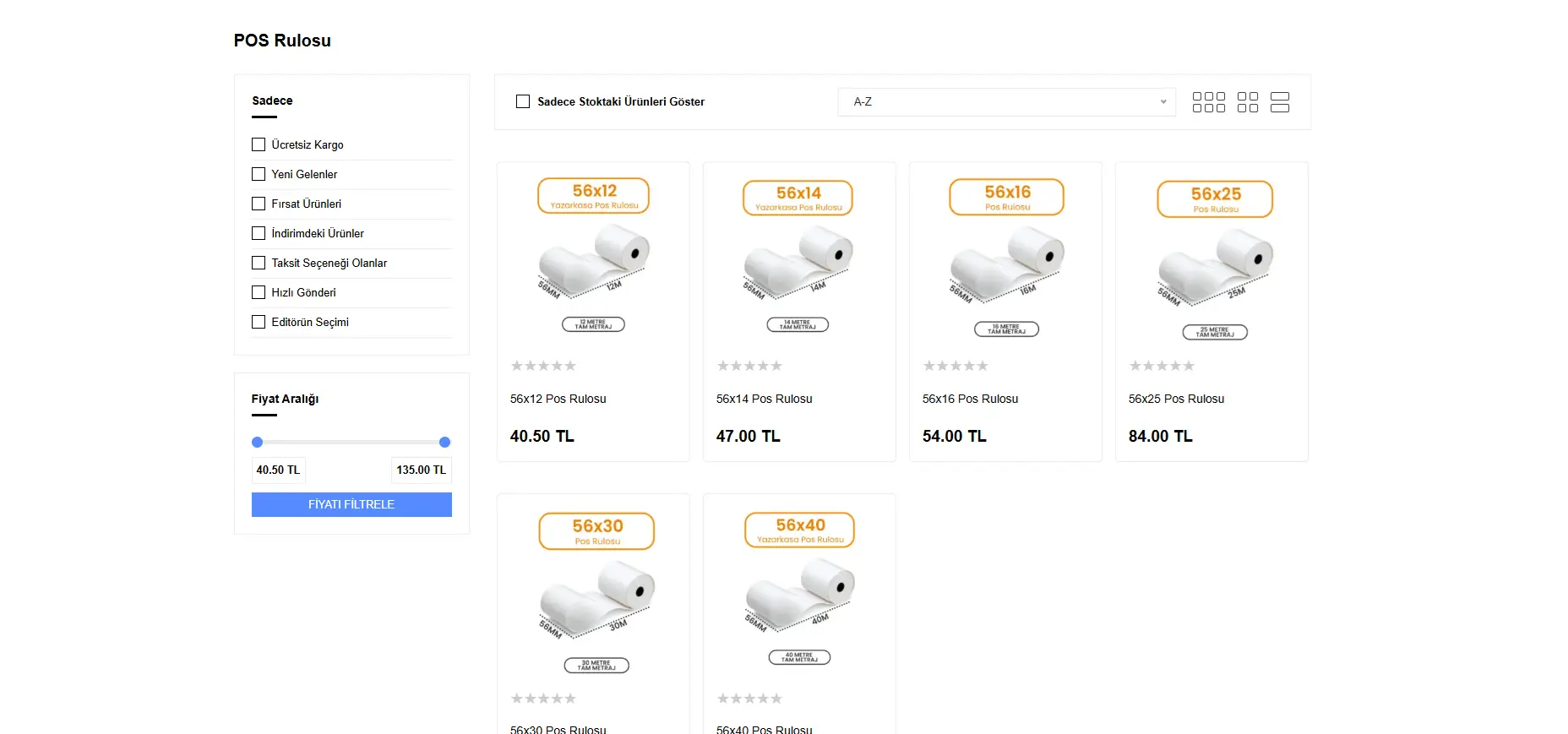Click the Sadece filter section title
Image resolution: width=1568 pixels, height=734 pixels.
tap(272, 101)
